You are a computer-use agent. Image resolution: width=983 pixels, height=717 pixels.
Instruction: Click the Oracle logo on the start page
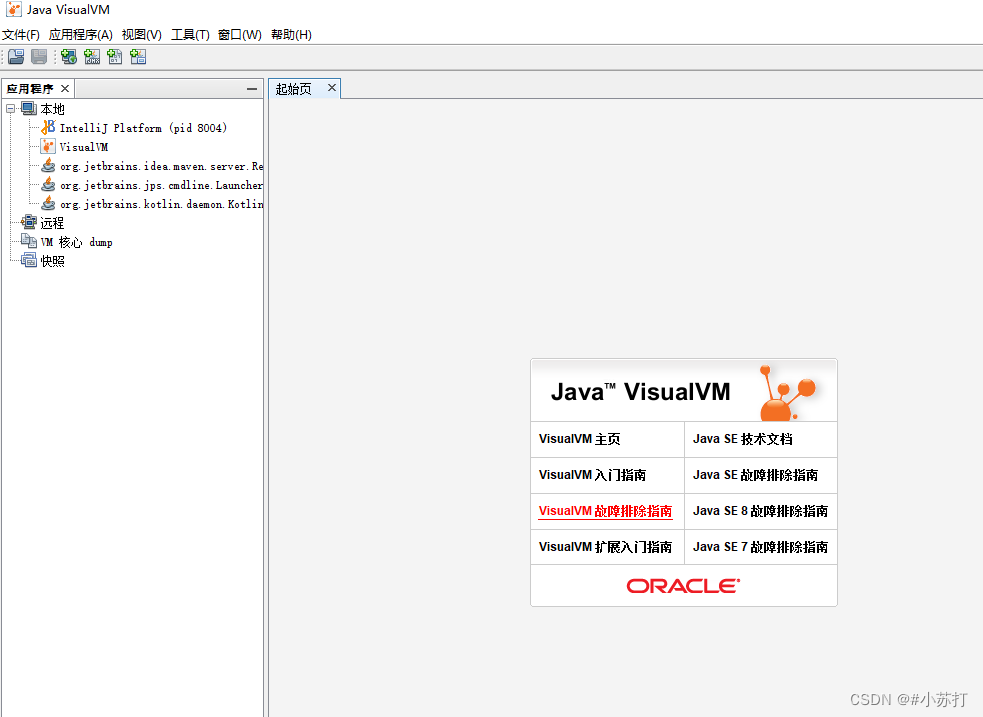[683, 587]
